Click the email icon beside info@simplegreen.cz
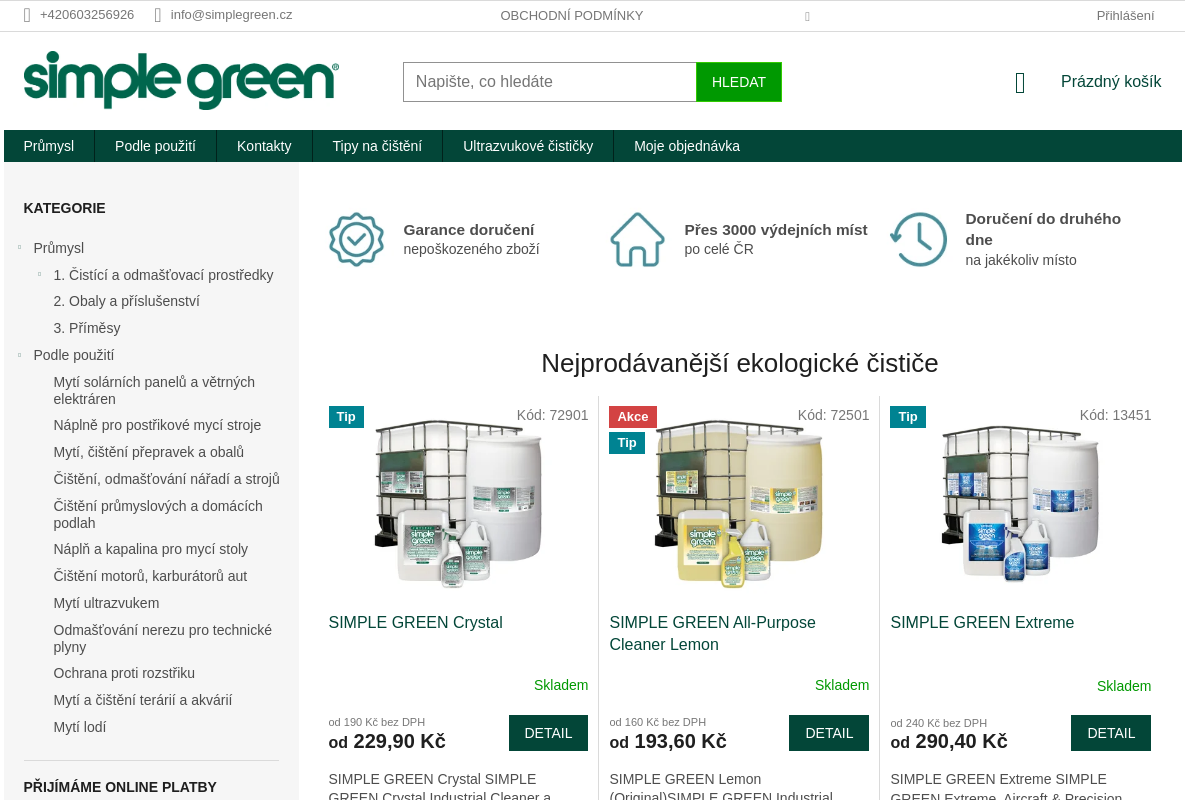 click(x=158, y=15)
